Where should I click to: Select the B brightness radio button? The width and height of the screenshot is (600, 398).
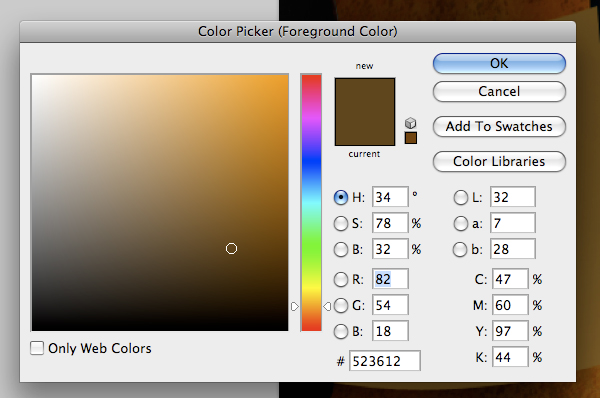[341, 250]
